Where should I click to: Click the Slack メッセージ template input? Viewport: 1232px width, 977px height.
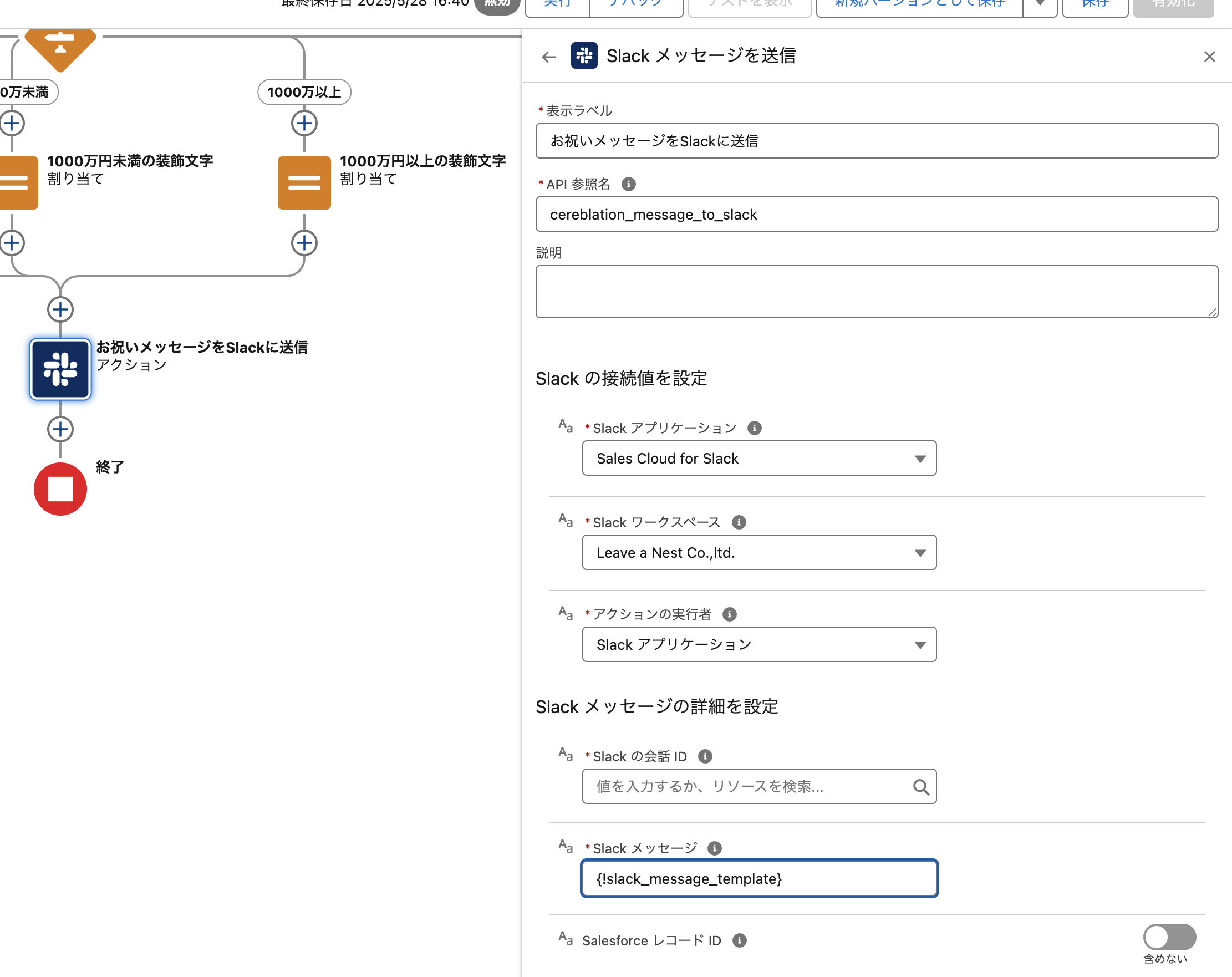coord(759,879)
